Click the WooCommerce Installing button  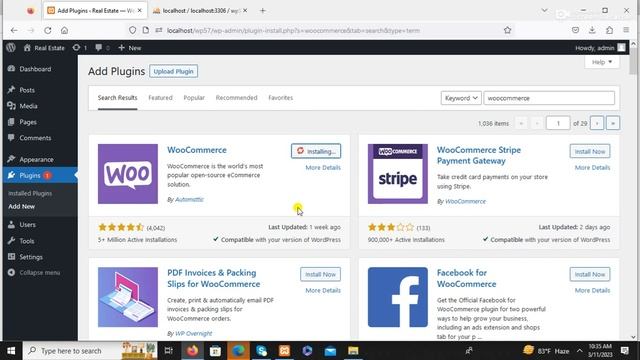coord(316,151)
